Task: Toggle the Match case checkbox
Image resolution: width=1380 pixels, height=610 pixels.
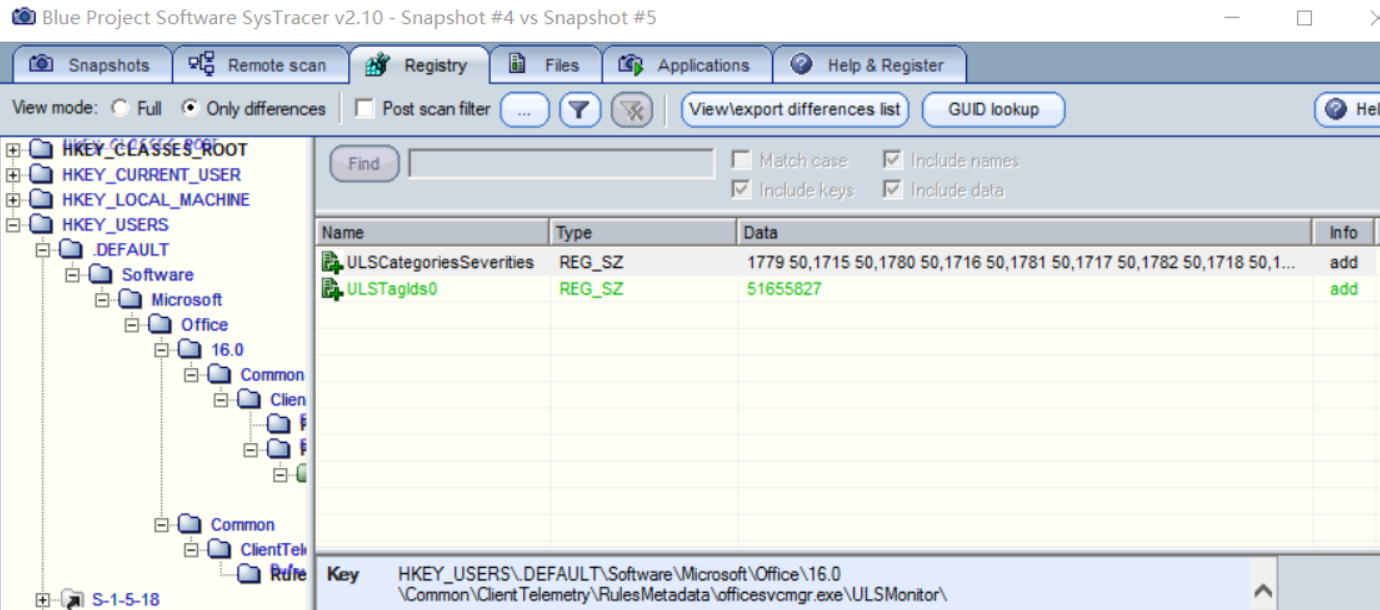Action: click(x=741, y=160)
